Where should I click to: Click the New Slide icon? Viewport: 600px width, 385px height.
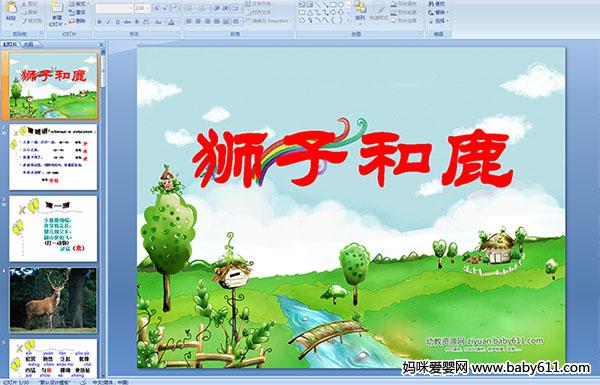point(57,9)
